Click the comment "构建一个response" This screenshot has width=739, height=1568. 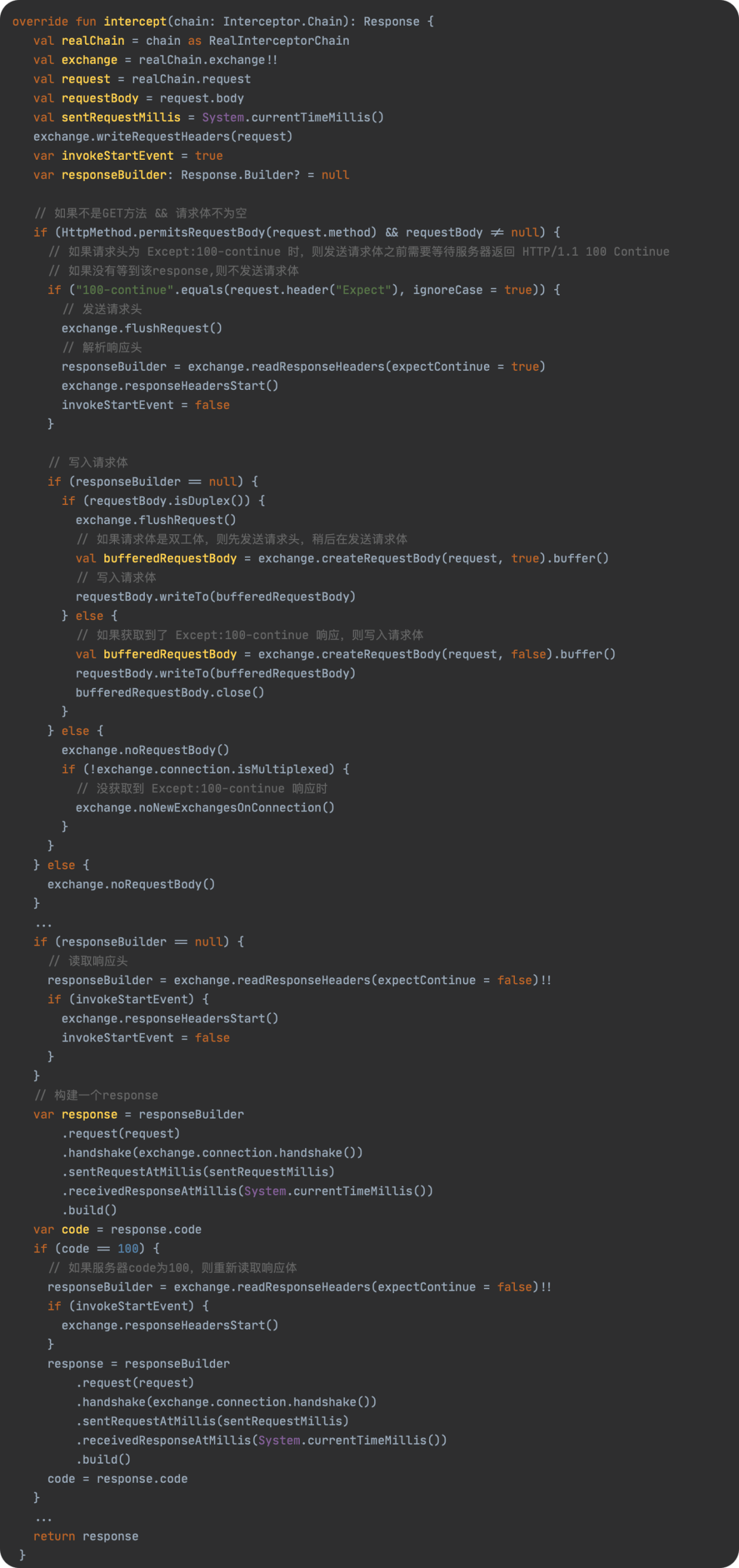pyautogui.click(x=96, y=1095)
